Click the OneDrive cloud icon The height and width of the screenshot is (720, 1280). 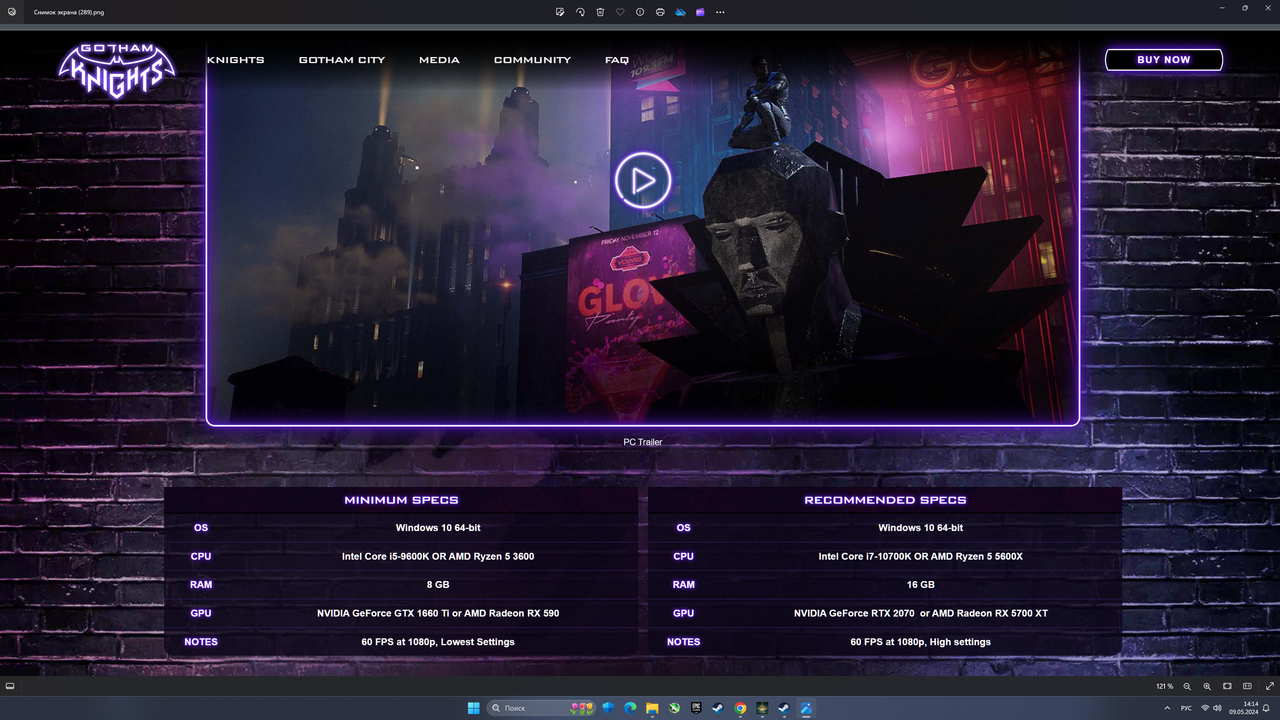(680, 12)
